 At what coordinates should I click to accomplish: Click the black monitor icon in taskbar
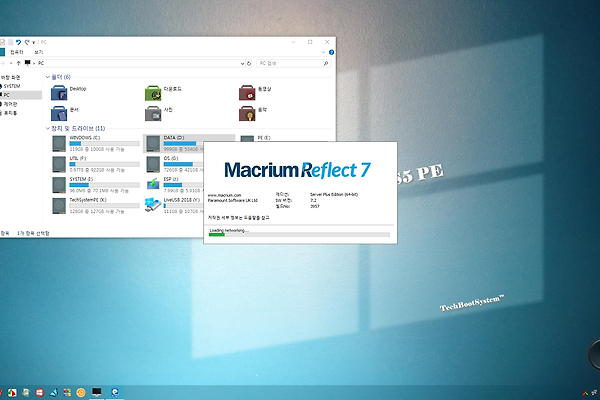point(97,390)
